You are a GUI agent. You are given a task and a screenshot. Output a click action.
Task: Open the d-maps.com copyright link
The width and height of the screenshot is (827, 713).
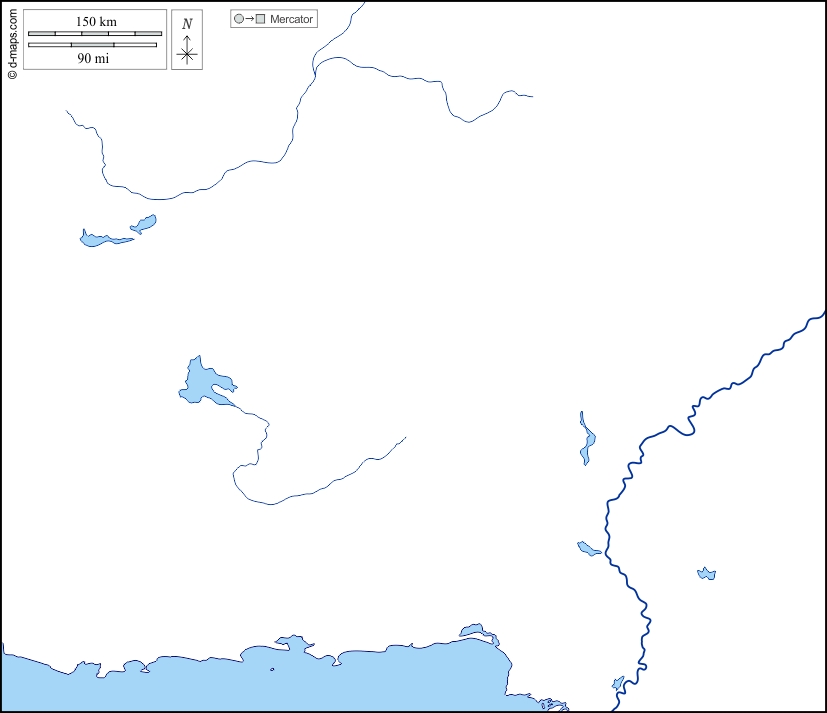(x=12, y=41)
